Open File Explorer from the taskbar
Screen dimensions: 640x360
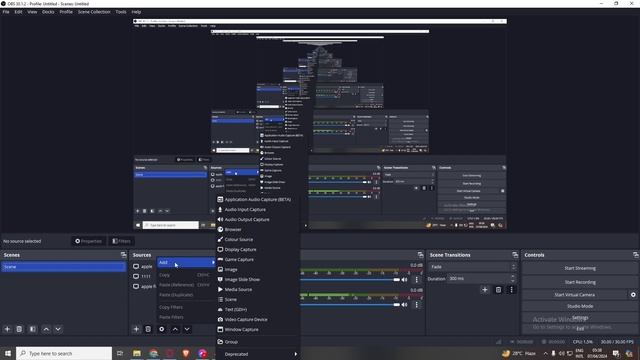pyautogui.click(x=137, y=353)
